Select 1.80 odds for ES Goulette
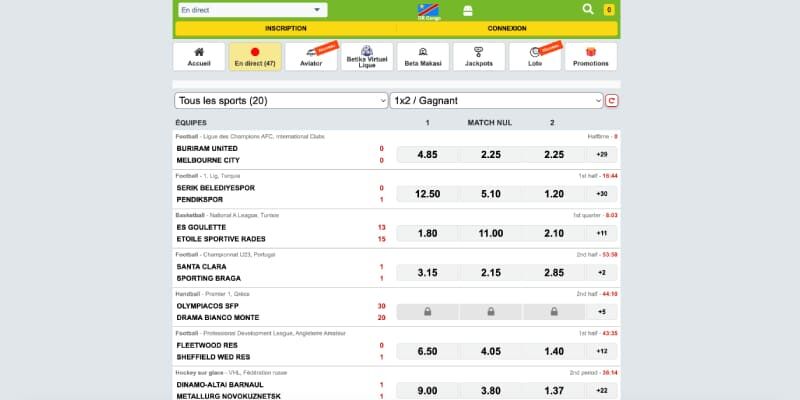 tap(428, 233)
